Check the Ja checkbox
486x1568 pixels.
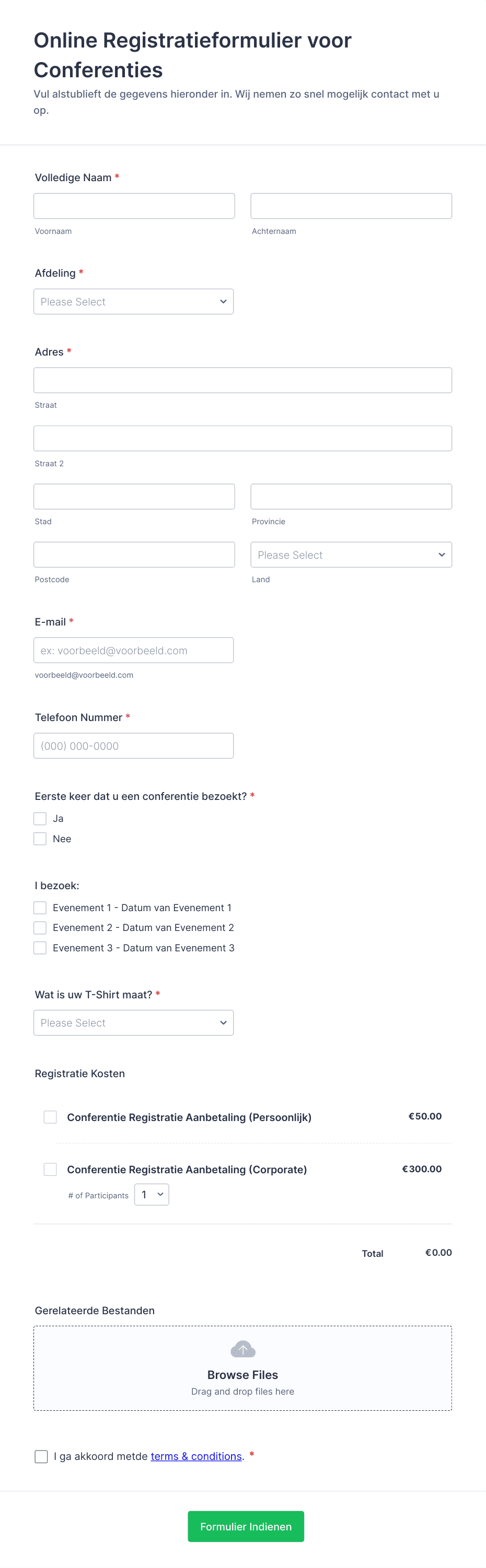click(40, 818)
